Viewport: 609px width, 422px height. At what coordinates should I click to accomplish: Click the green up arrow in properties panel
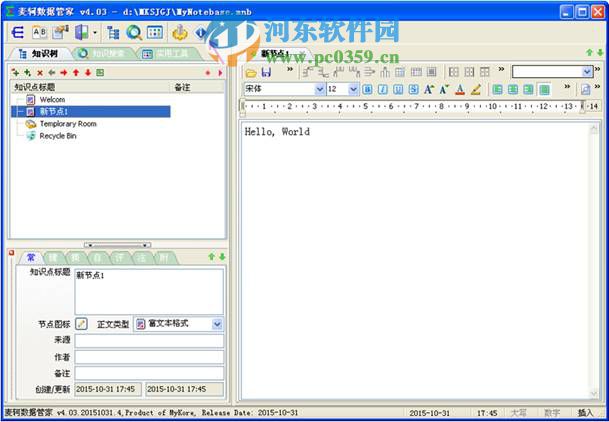point(212,257)
